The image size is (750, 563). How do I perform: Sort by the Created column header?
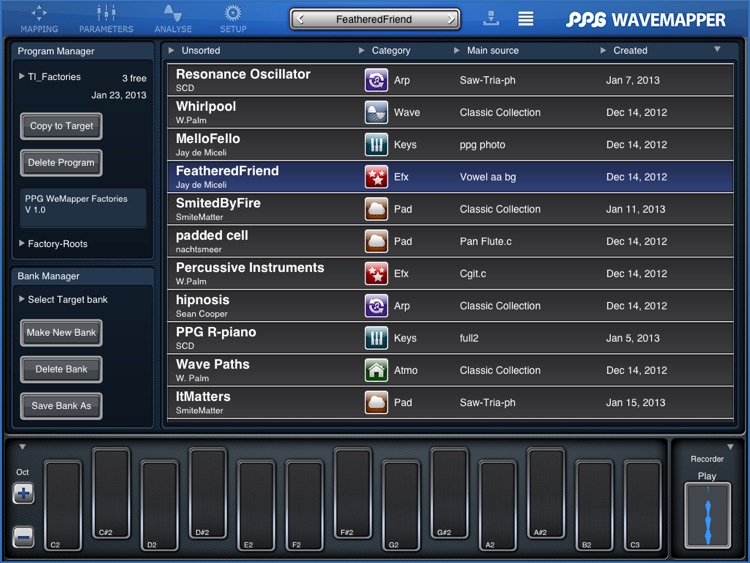coord(624,50)
